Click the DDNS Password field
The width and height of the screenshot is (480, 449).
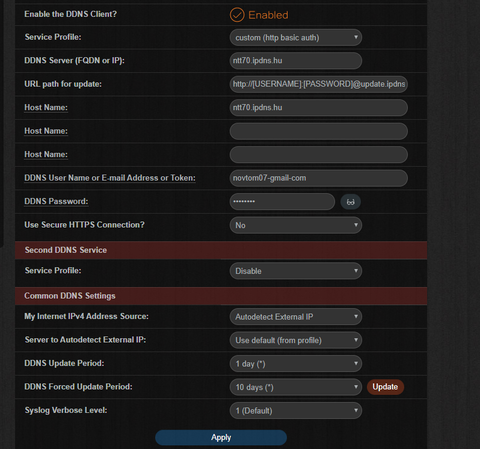click(282, 202)
